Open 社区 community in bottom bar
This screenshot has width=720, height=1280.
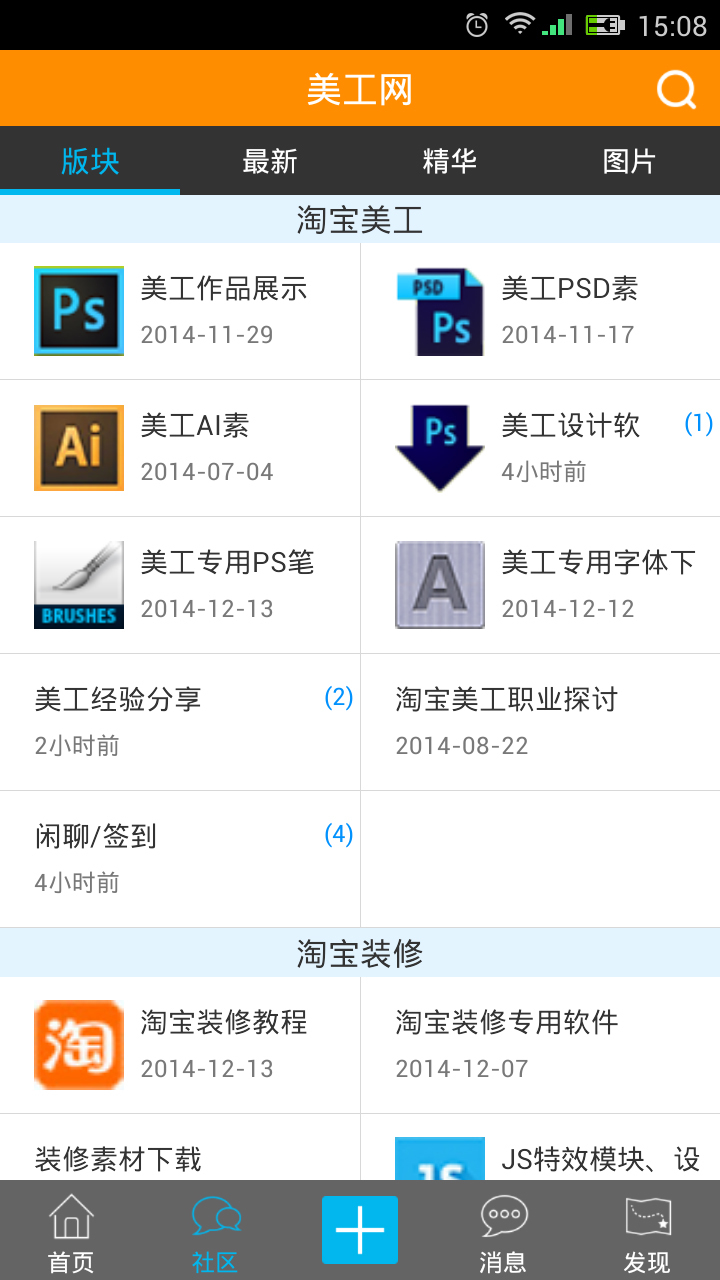[x=216, y=1232]
